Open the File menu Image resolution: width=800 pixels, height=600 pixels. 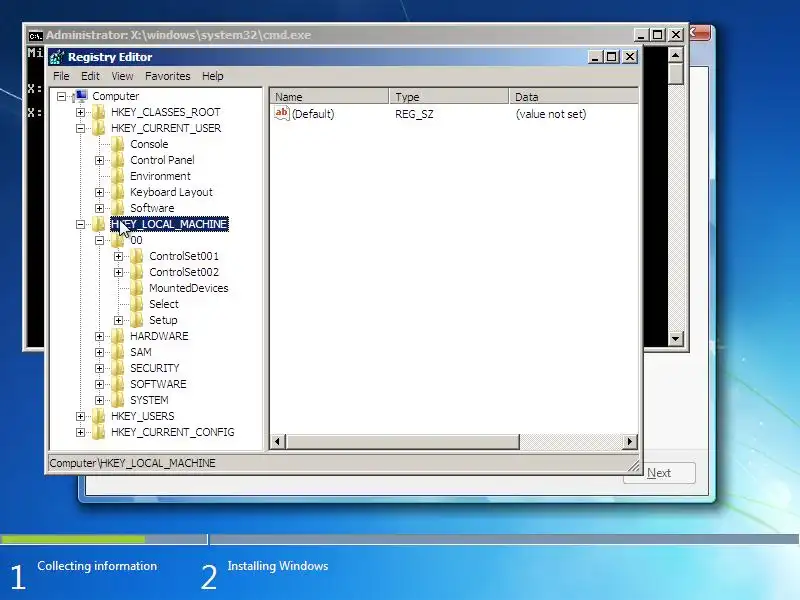tap(61, 76)
